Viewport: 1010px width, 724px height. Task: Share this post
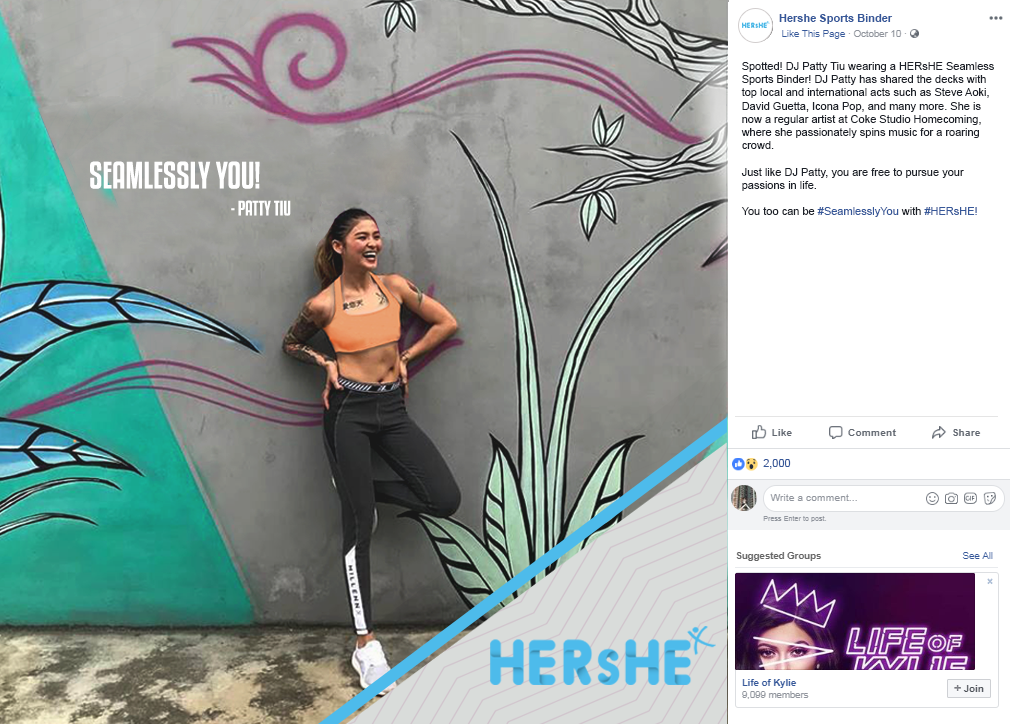[956, 432]
